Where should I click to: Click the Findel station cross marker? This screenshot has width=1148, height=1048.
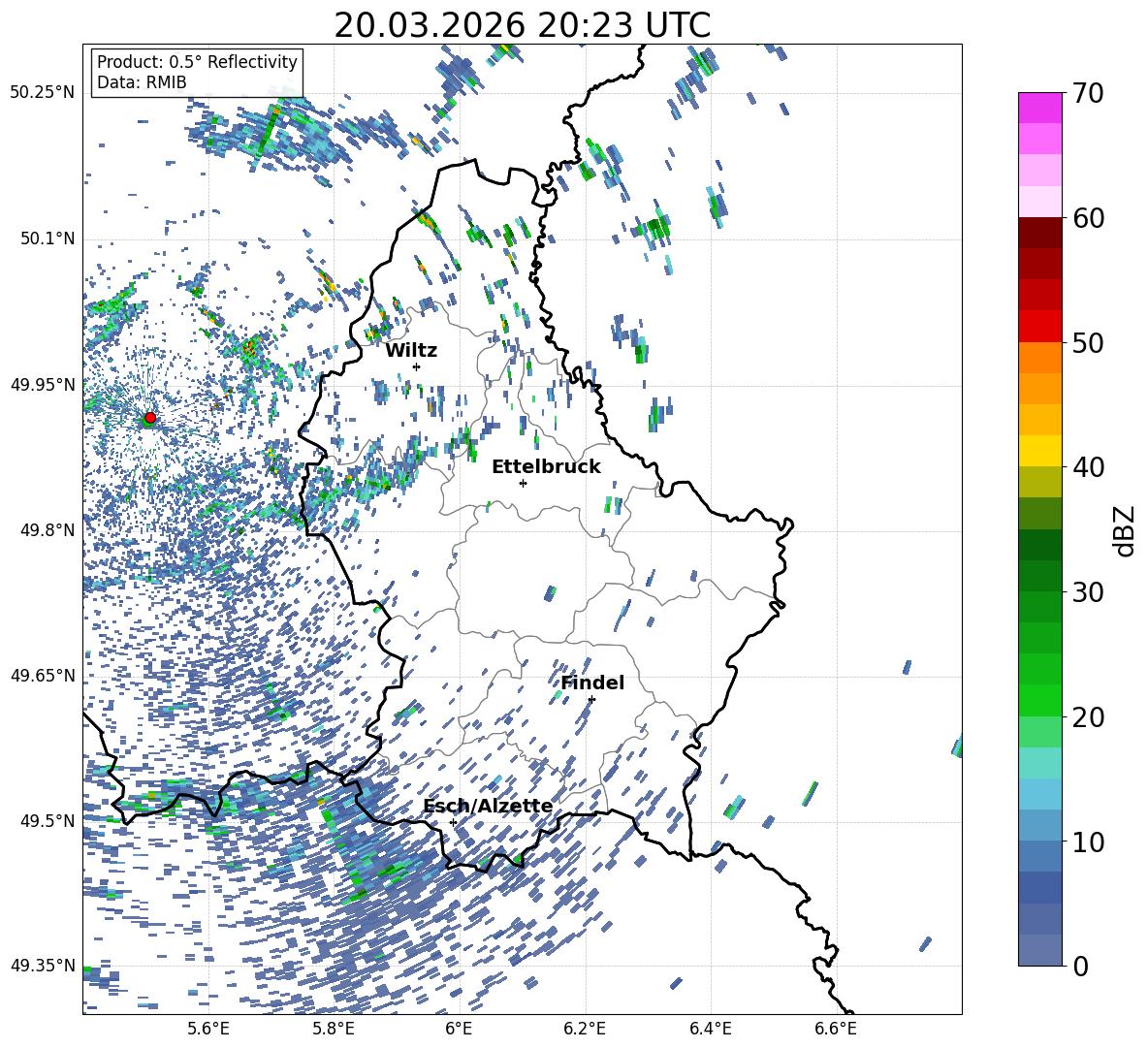tap(591, 699)
